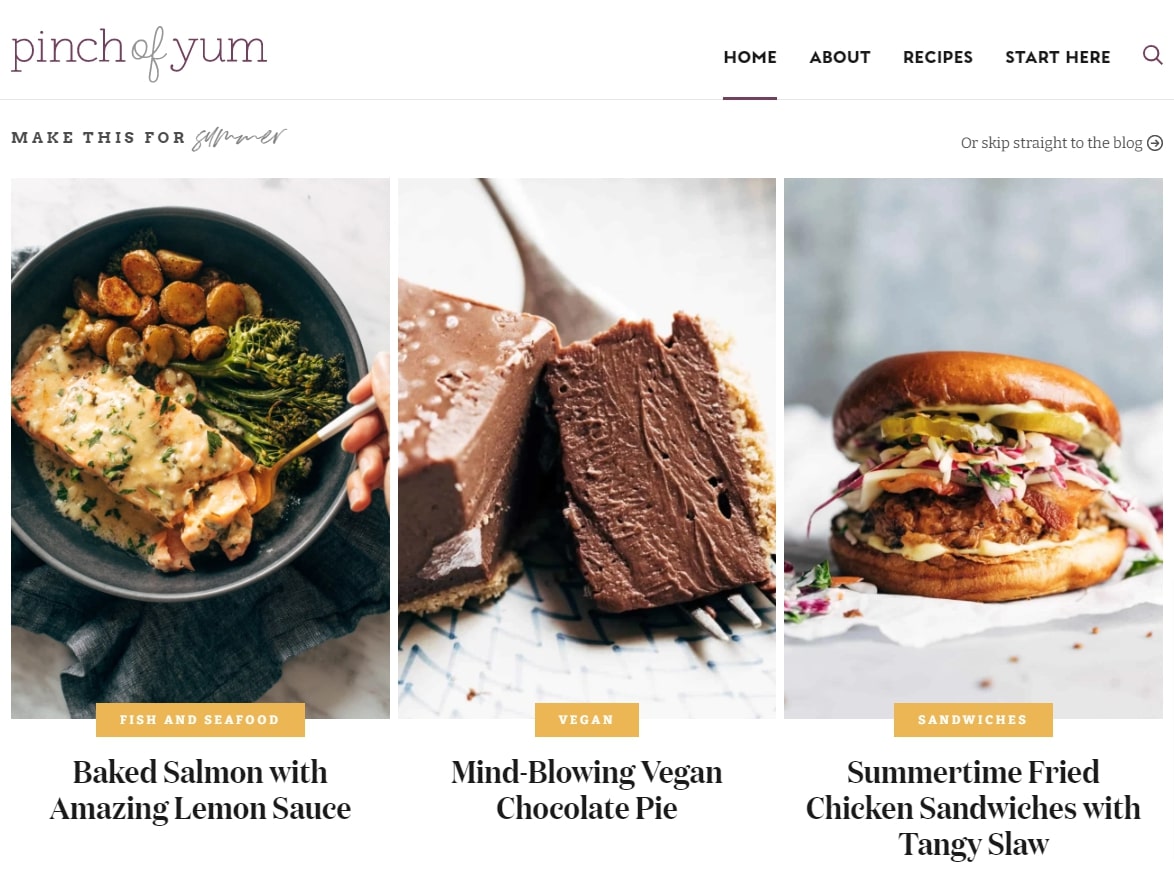Open the Summertime Fried Chicken Sandwiches recipe title
Screen dimensions: 1174x880
click(x=973, y=808)
